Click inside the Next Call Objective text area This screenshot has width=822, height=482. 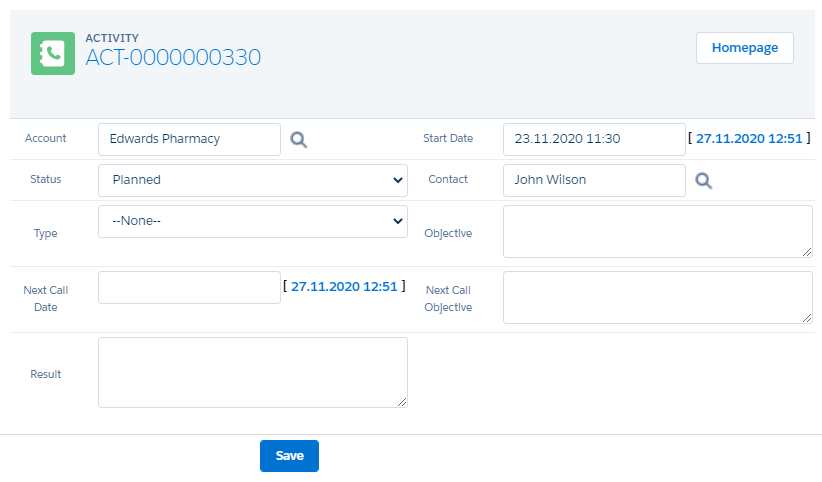coord(657,297)
